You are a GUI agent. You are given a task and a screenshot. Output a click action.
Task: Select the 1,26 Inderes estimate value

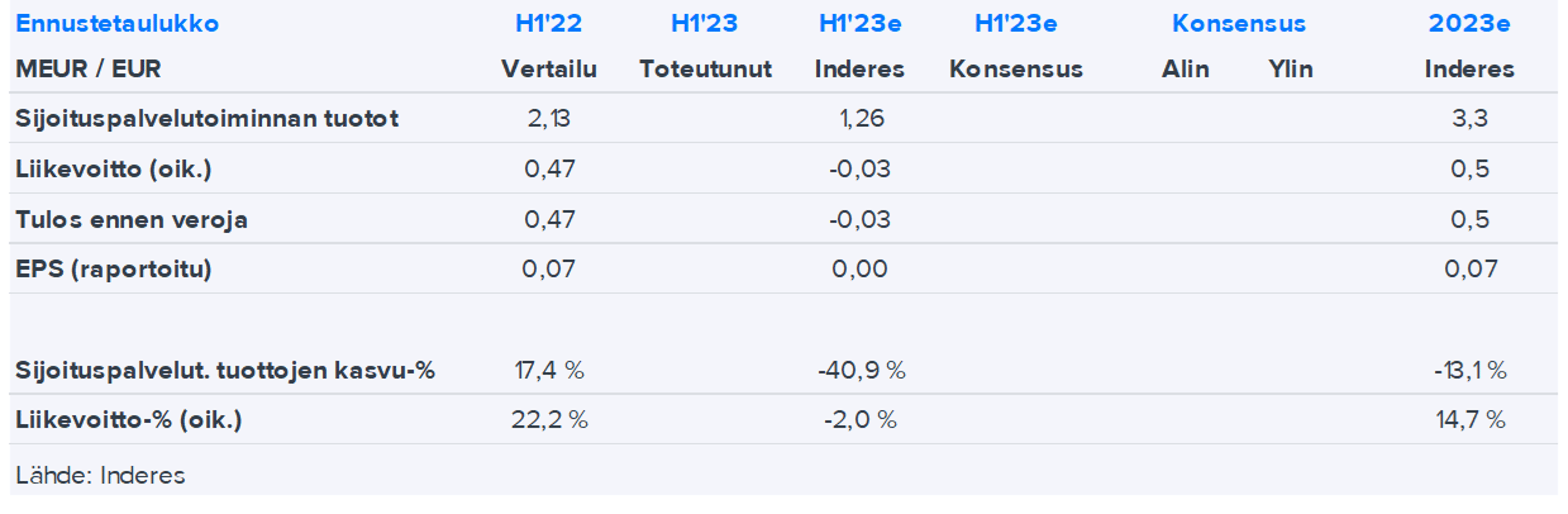(x=861, y=118)
